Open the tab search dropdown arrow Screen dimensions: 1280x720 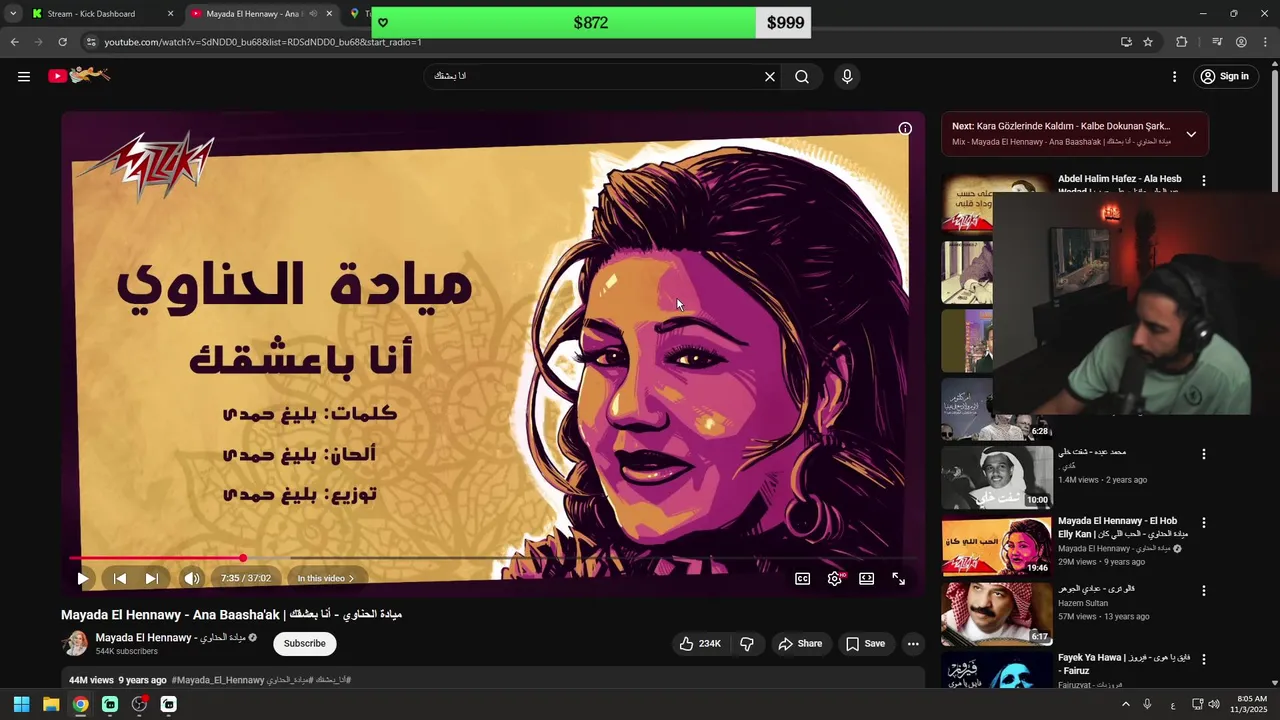(x=13, y=14)
